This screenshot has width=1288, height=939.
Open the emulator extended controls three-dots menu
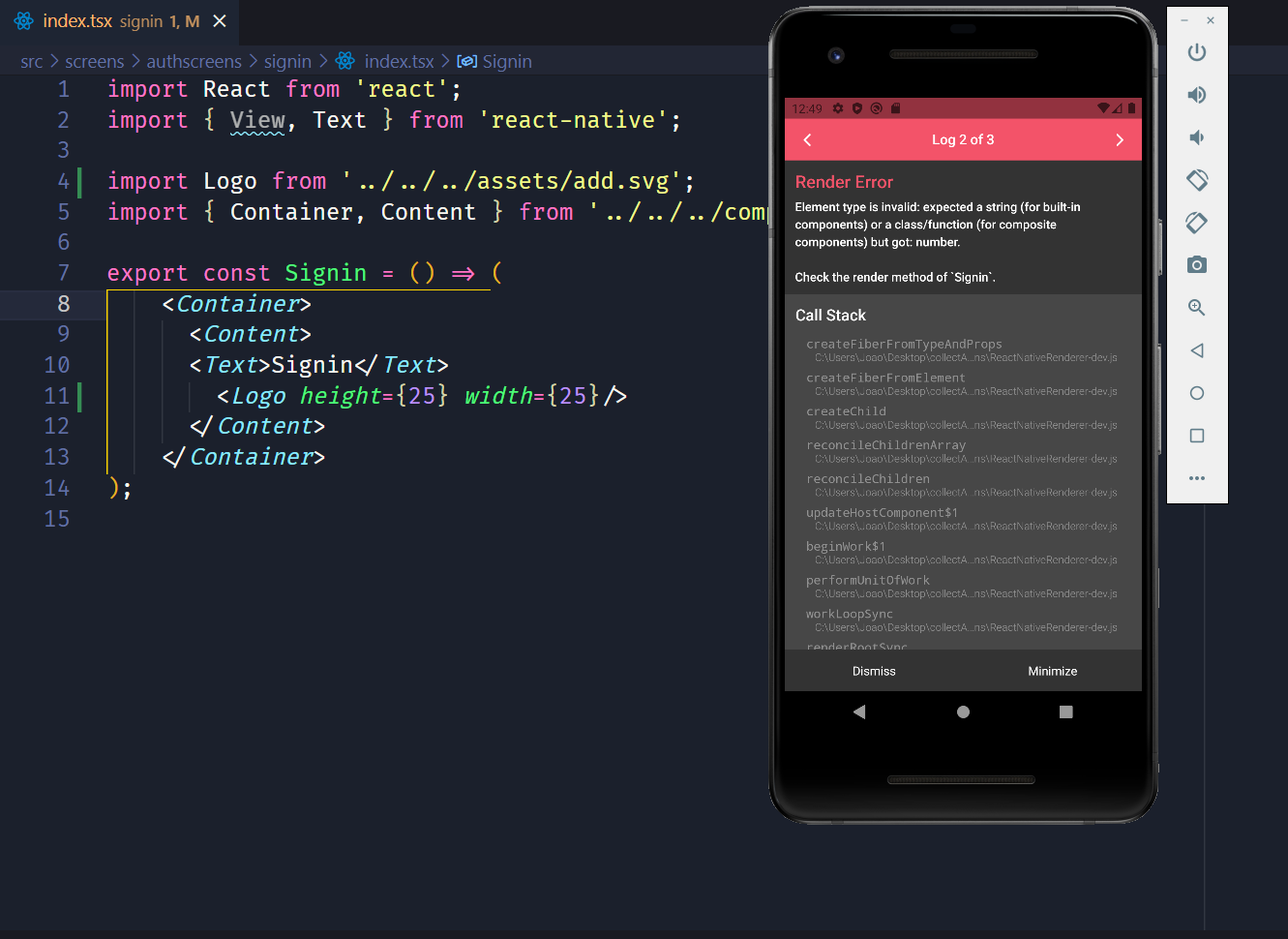tap(1197, 478)
